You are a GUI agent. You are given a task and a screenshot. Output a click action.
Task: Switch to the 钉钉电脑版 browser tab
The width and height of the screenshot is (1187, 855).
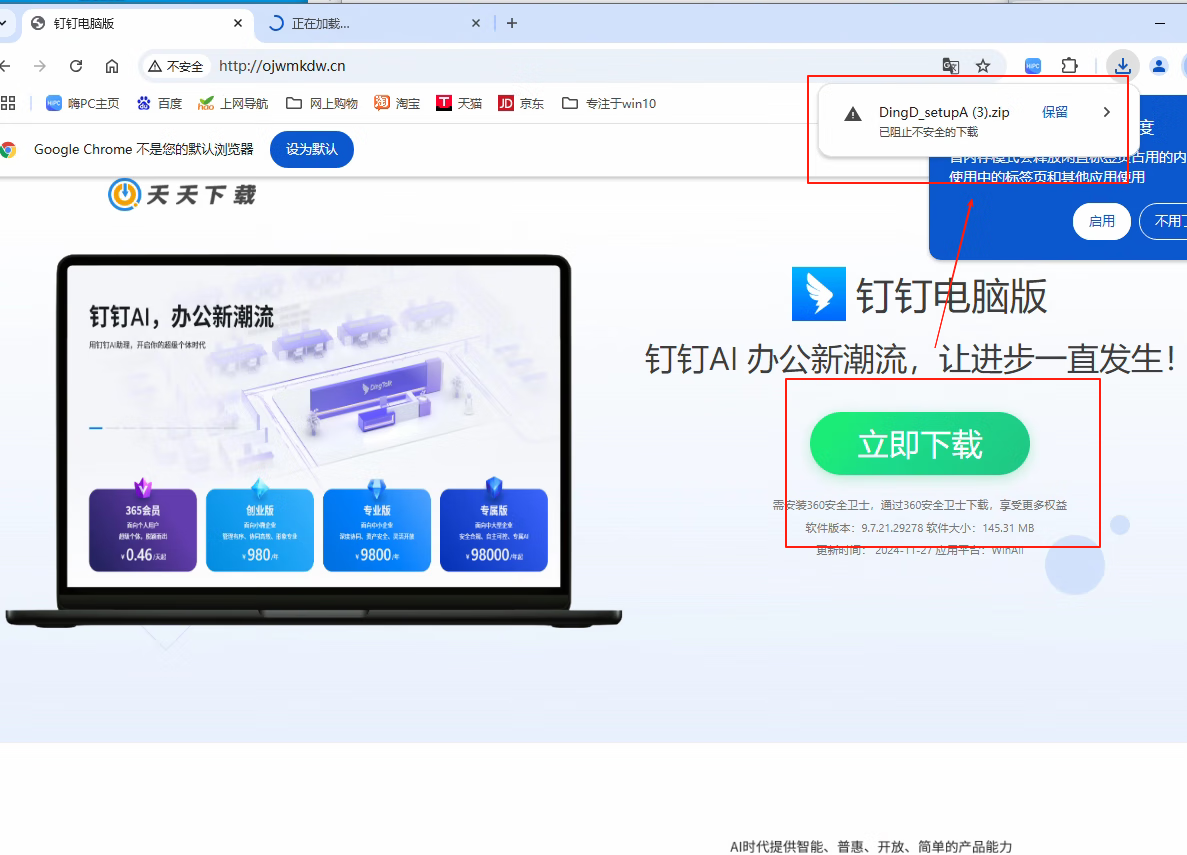[136, 23]
